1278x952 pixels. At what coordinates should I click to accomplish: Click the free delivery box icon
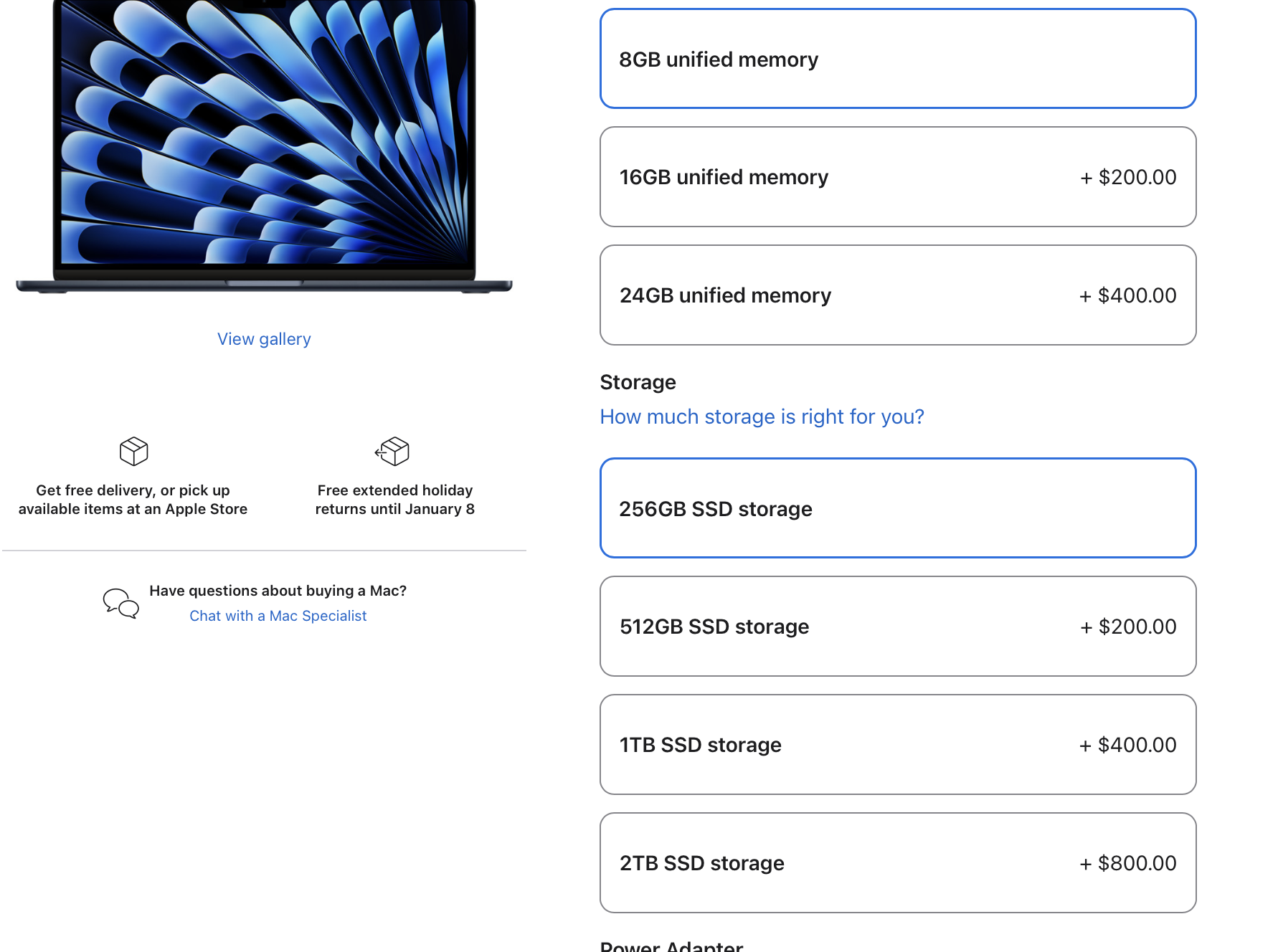click(x=133, y=452)
